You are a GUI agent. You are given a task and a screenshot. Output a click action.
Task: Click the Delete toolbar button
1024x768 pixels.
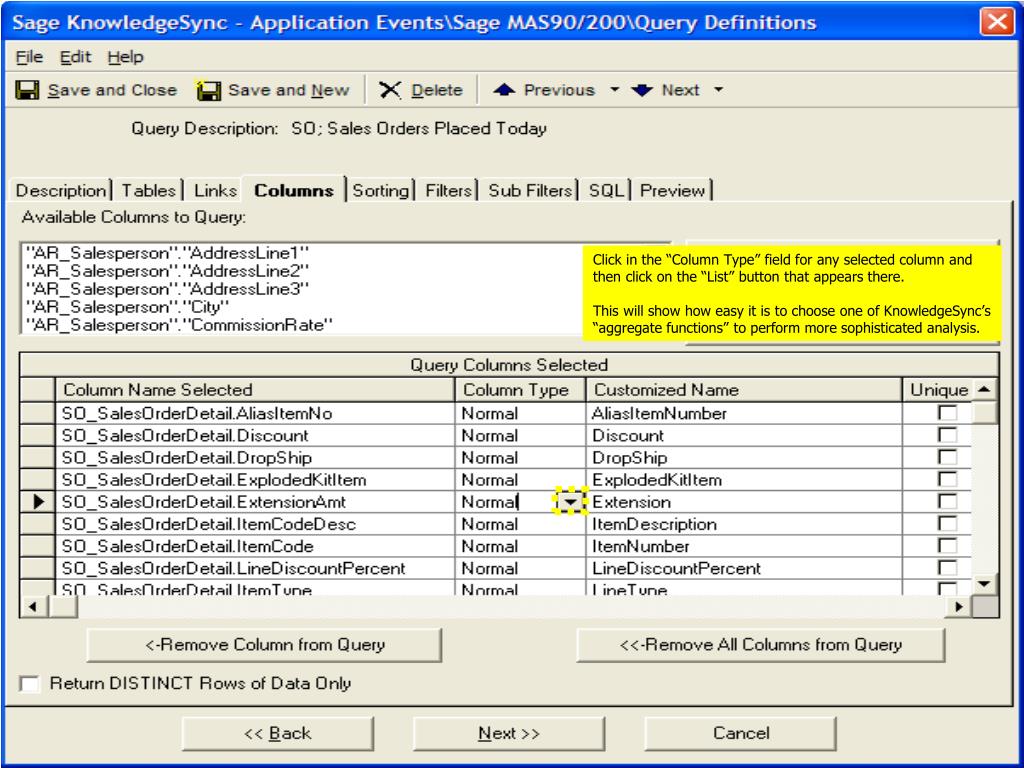click(421, 90)
